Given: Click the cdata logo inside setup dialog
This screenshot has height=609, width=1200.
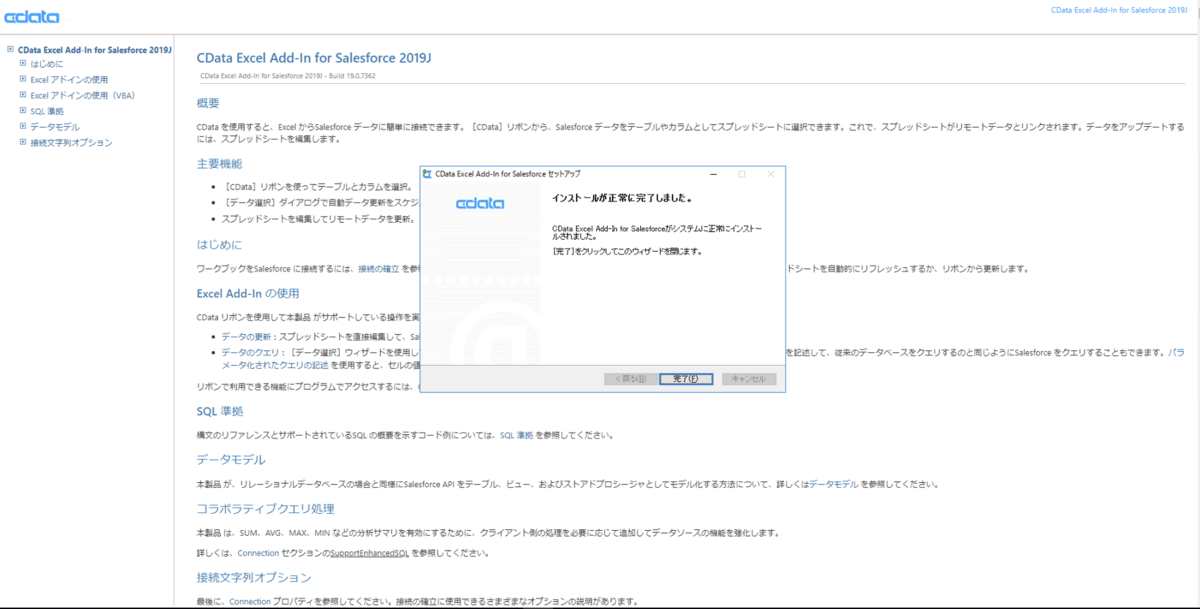Looking at the screenshot, I should 480,203.
